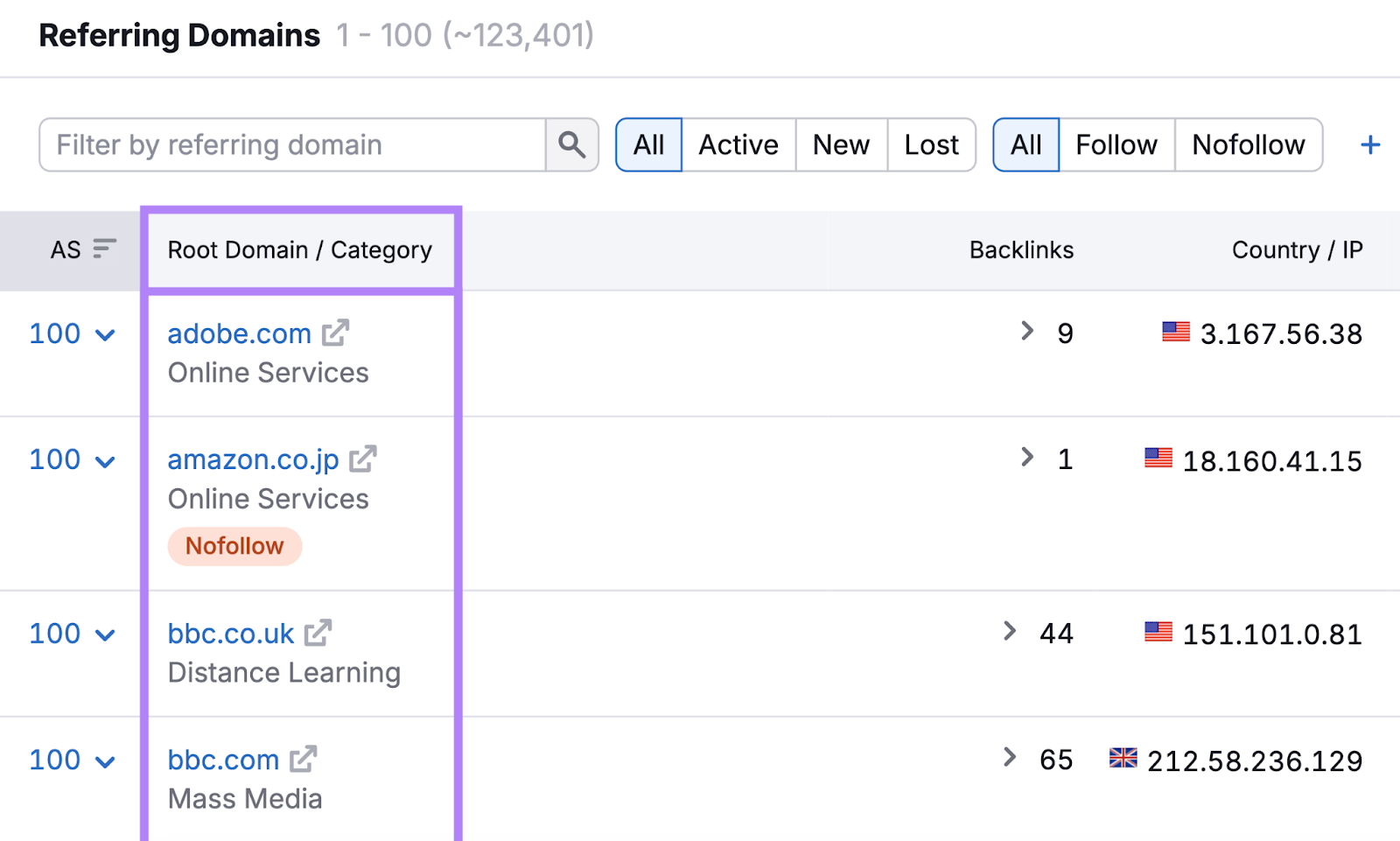
Task: Click Mass Media category text
Action: coord(245,799)
